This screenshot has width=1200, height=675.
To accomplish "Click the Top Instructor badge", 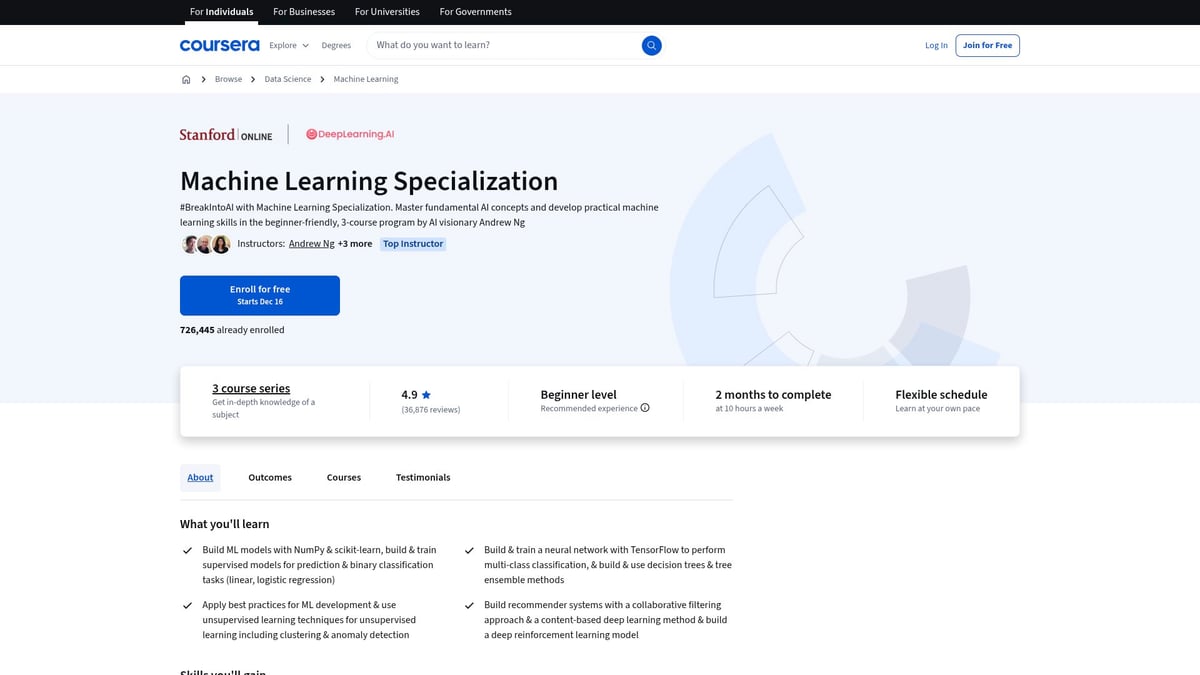I will click(x=413, y=244).
